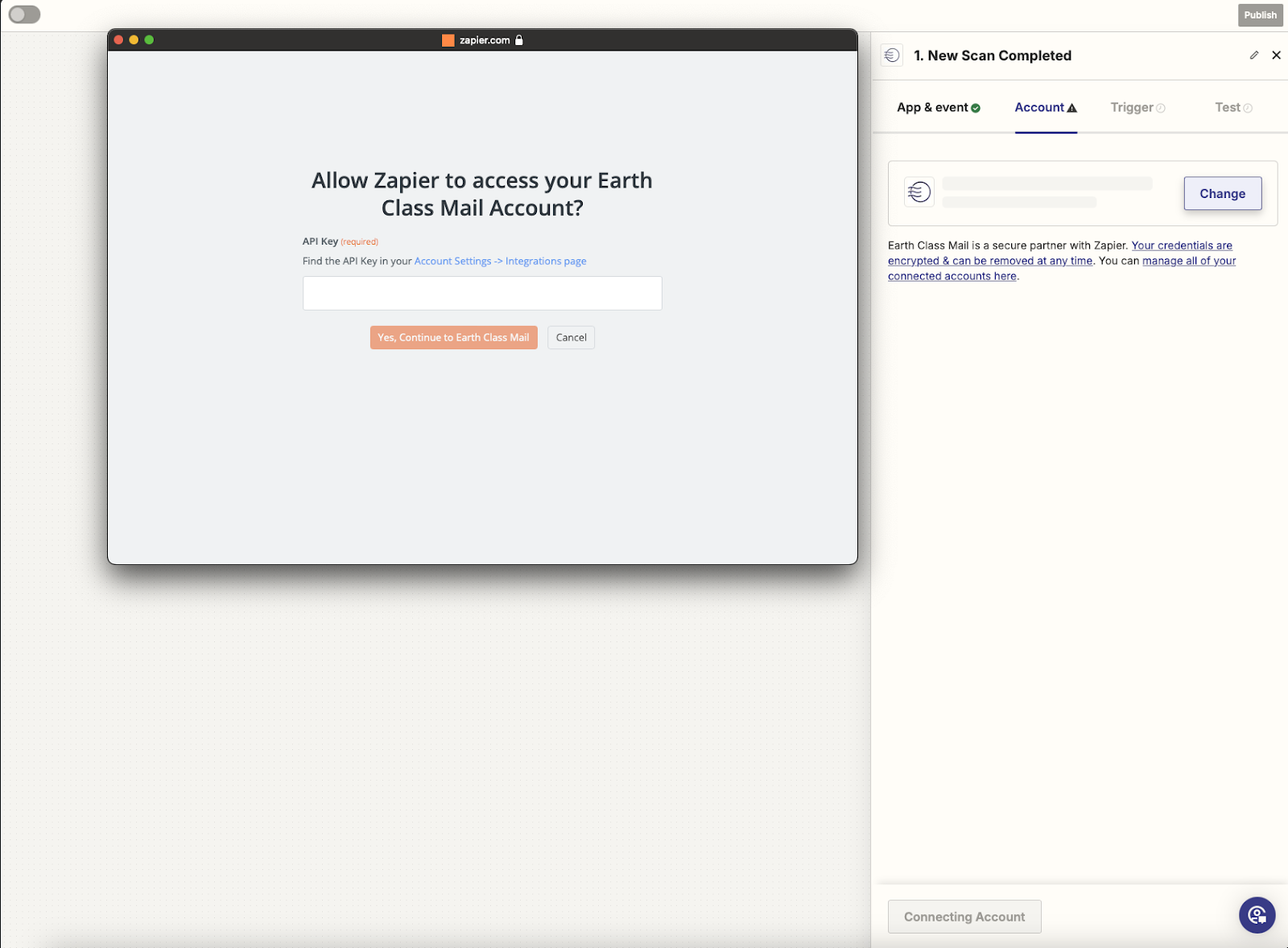Viewport: 1288px width, 948px height.
Task: Click the Change account button
Action: pyautogui.click(x=1222, y=193)
